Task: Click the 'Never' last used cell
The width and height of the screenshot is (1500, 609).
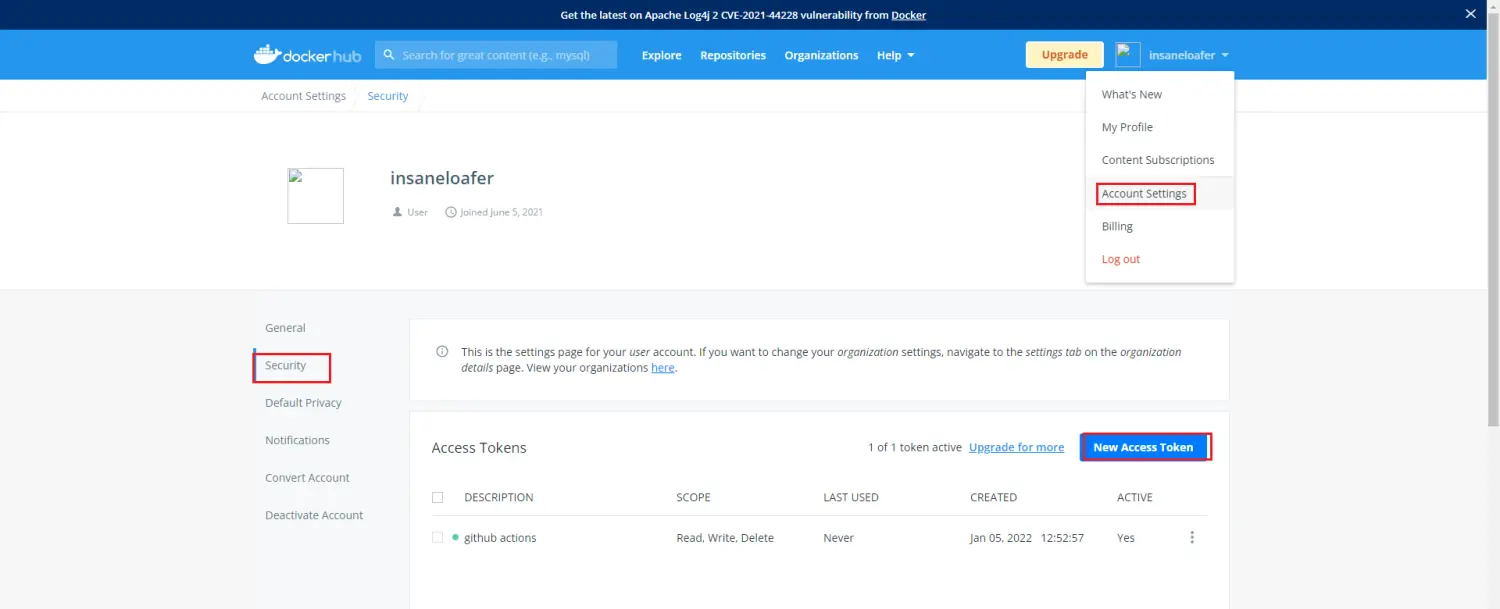Action: point(838,538)
